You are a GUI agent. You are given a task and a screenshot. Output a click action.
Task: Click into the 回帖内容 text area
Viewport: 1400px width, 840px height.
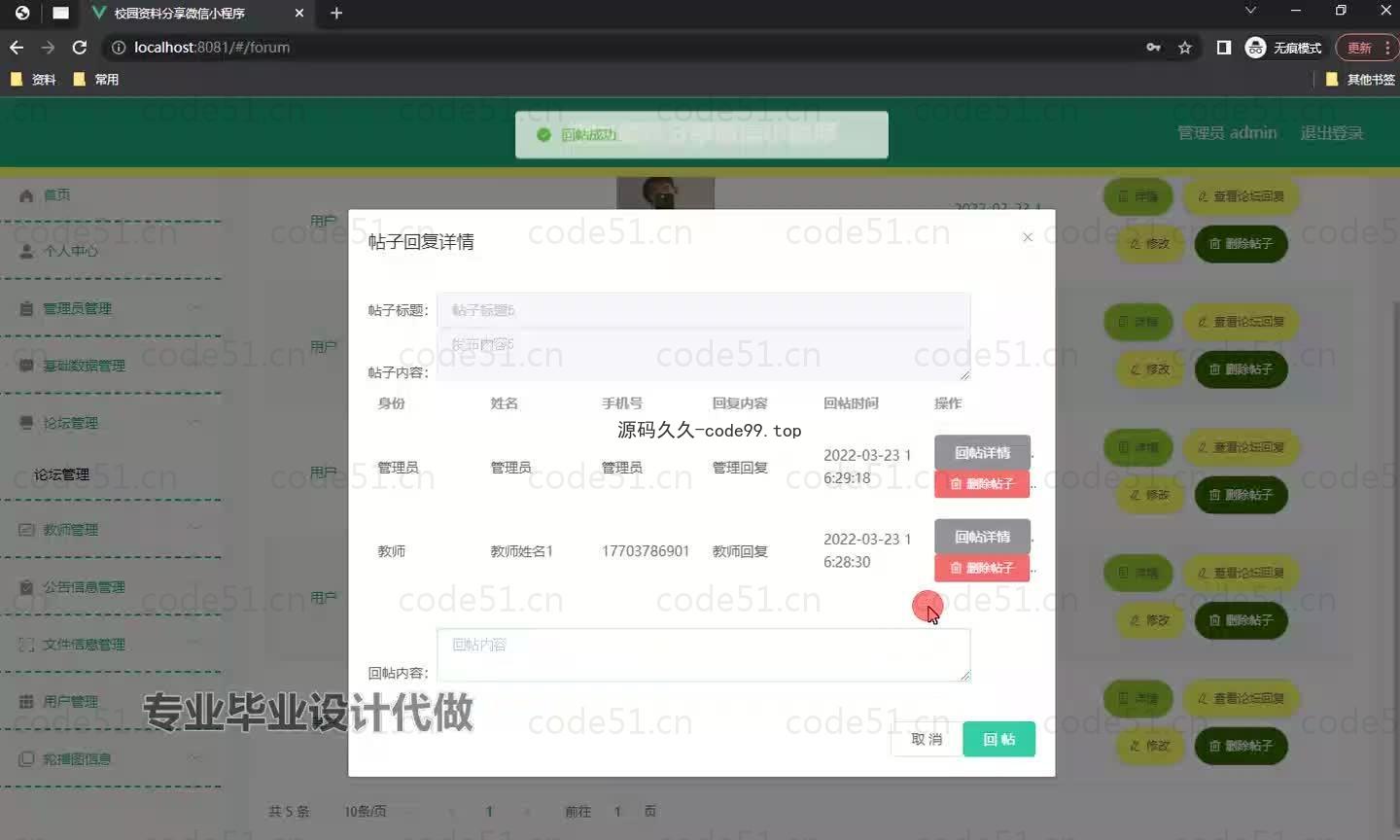coord(703,654)
